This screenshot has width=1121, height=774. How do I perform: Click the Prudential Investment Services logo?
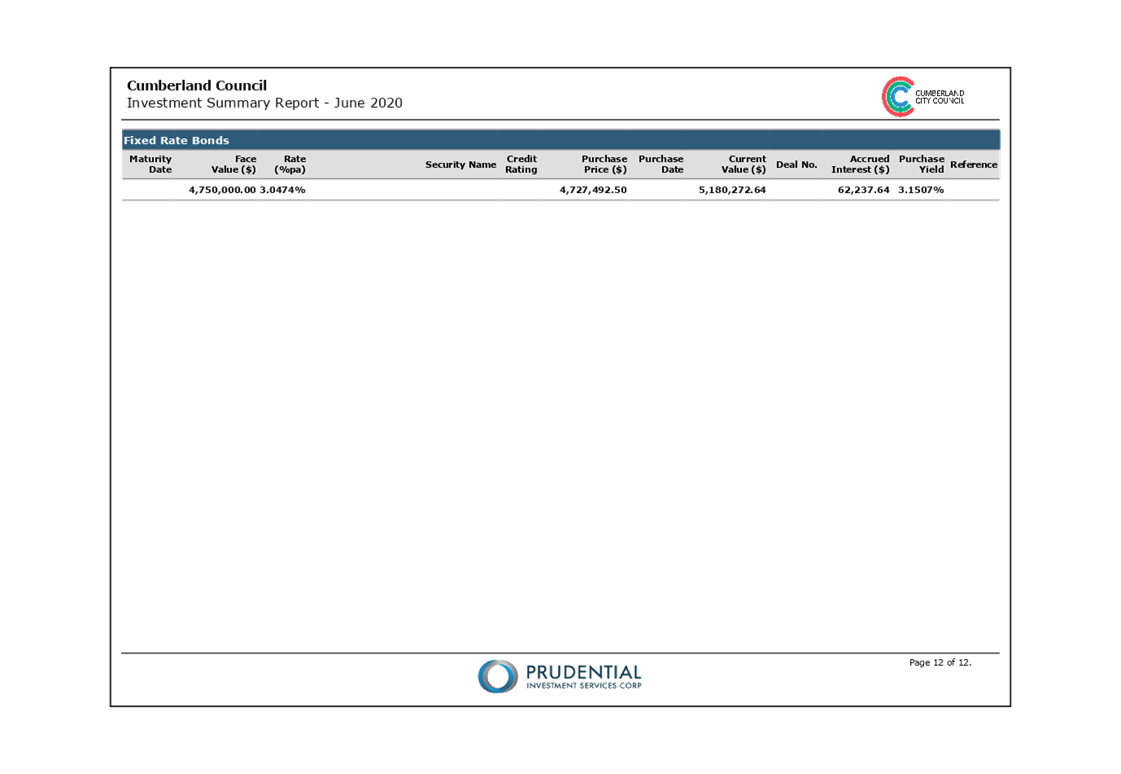(560, 676)
